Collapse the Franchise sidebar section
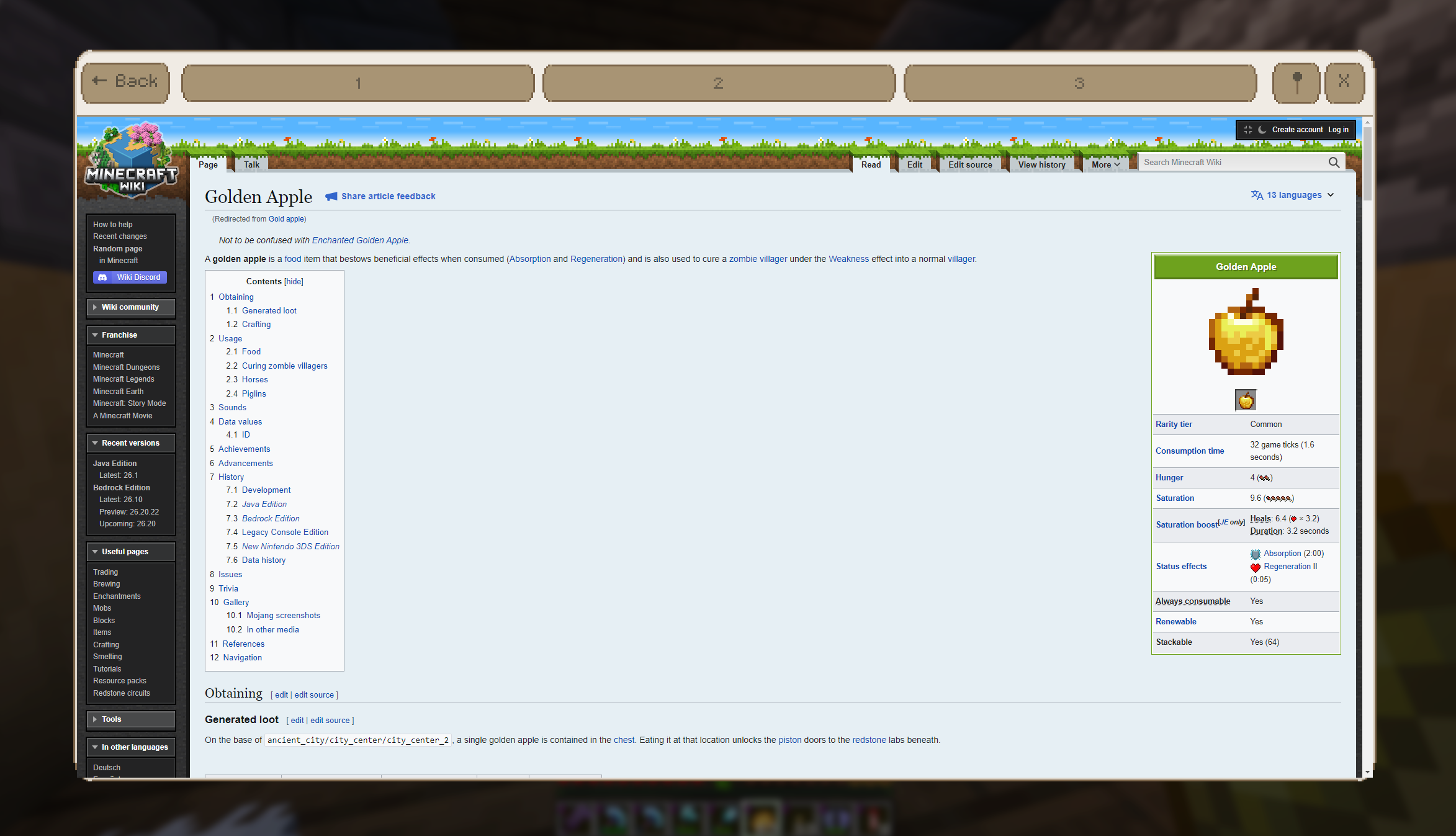The width and height of the screenshot is (1456, 836). (x=131, y=335)
